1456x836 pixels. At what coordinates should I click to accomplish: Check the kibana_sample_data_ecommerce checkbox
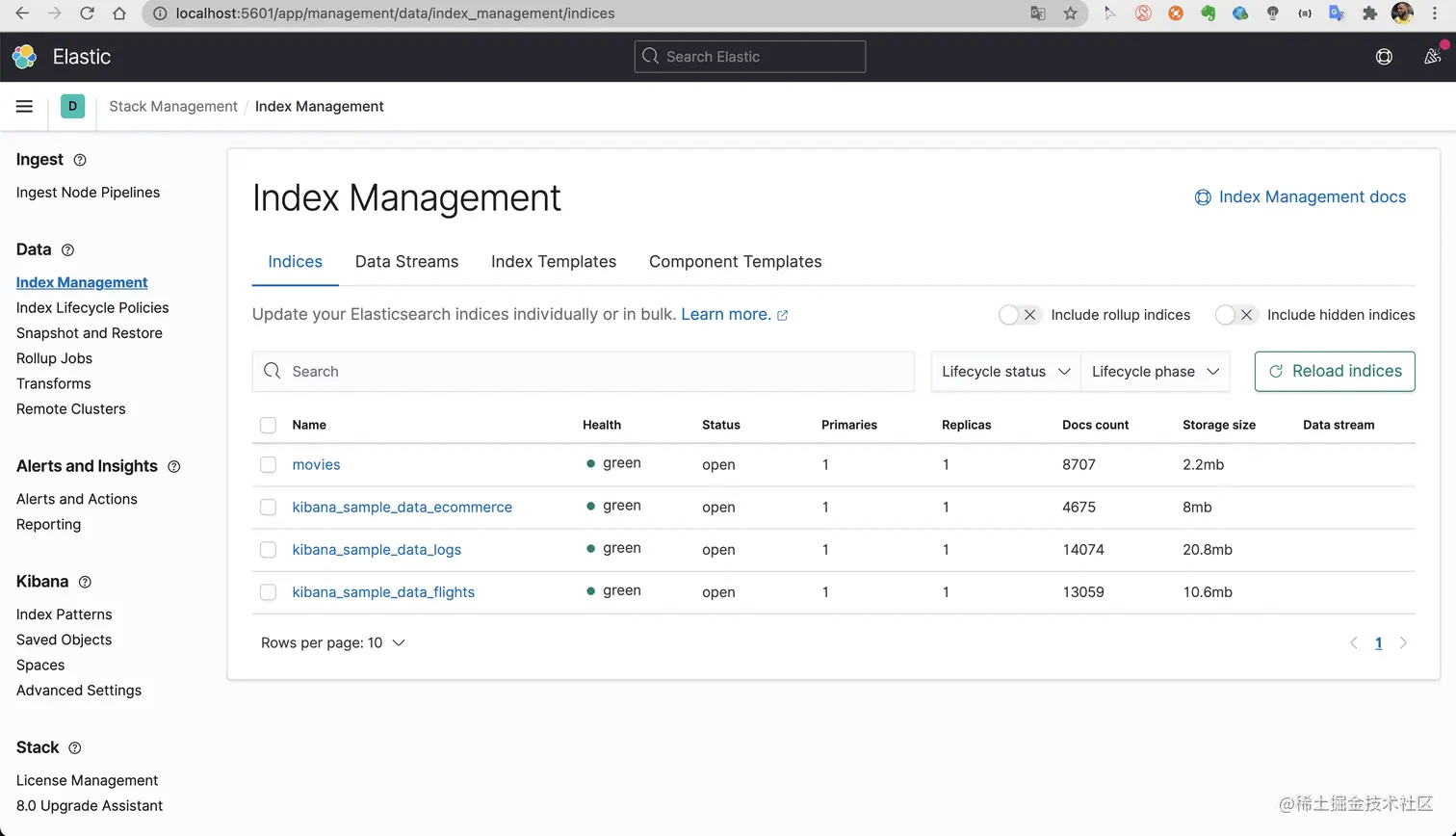click(269, 508)
